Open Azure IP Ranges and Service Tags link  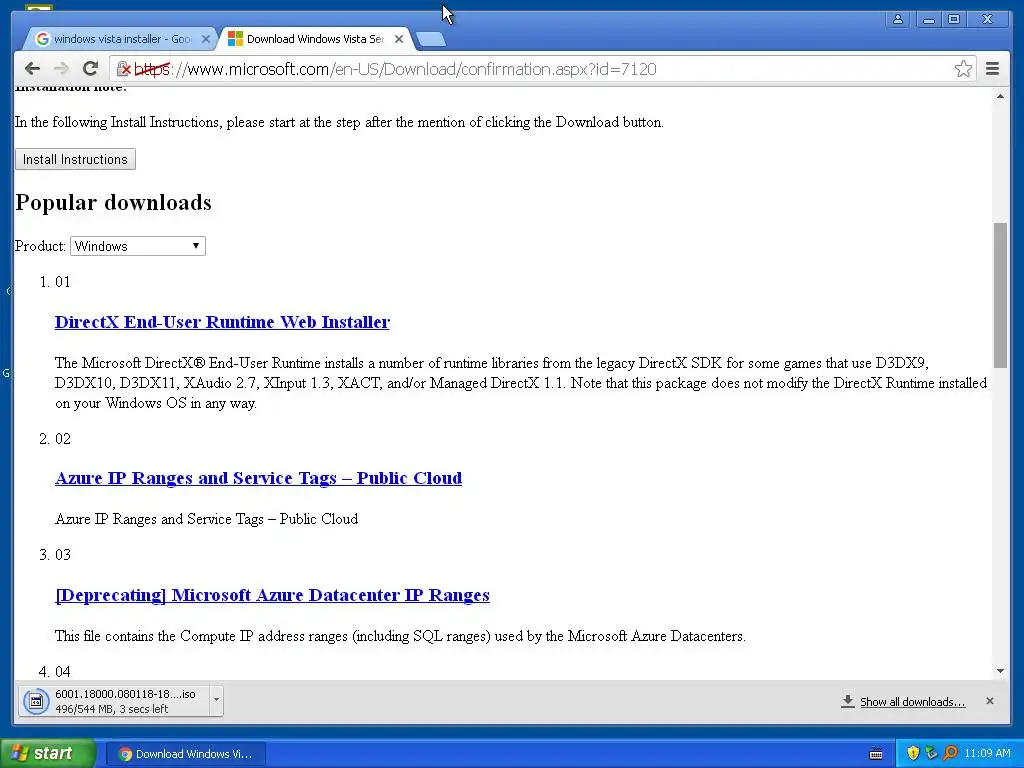[259, 478]
